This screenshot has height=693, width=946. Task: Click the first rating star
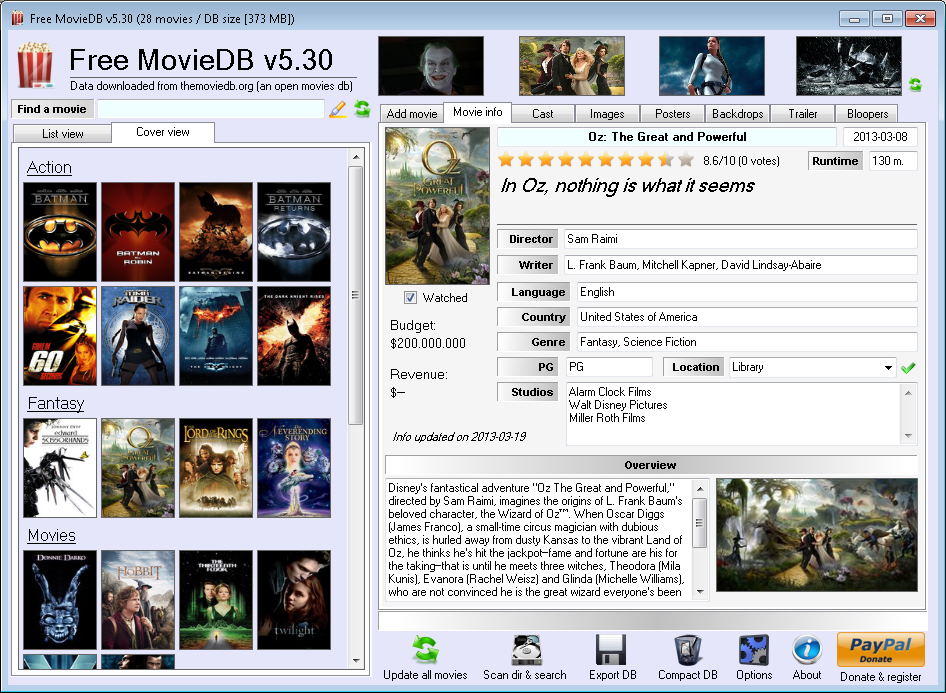[506, 160]
